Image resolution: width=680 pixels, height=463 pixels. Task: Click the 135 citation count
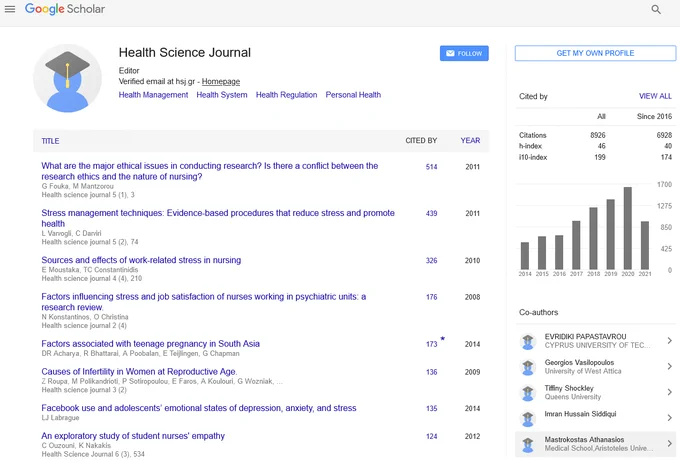click(x=432, y=408)
